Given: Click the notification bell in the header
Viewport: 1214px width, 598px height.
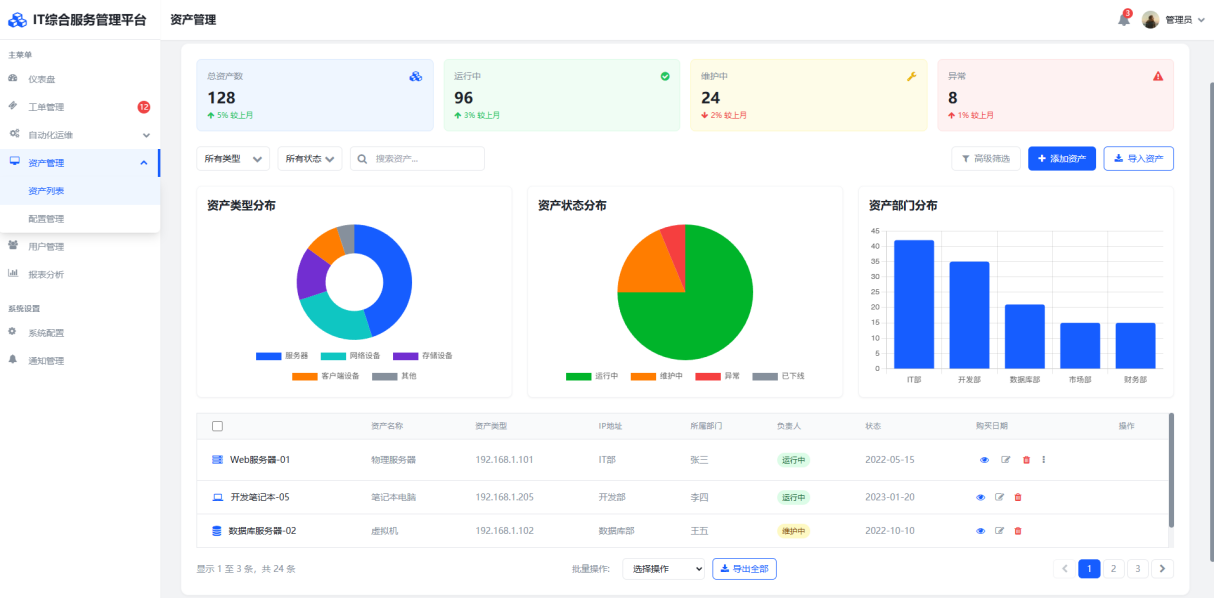Looking at the screenshot, I should point(1123,20).
